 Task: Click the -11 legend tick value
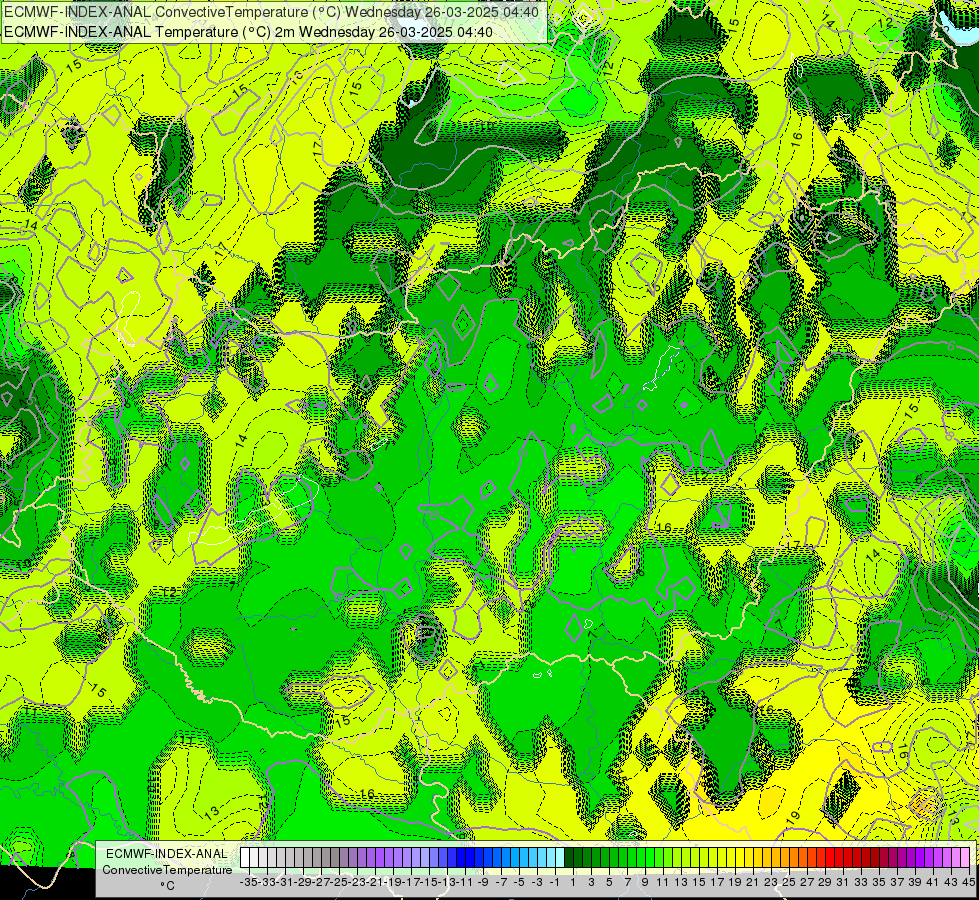(x=465, y=882)
